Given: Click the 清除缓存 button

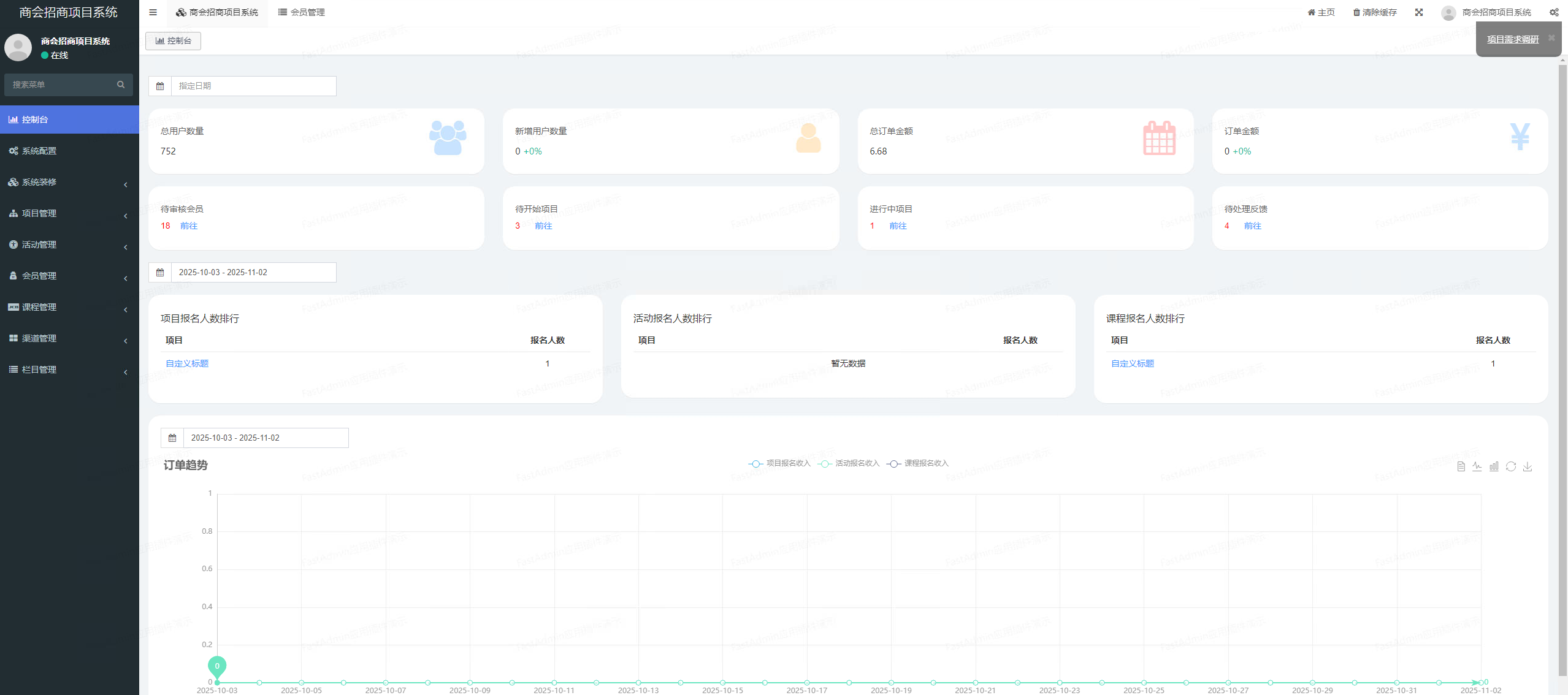Looking at the screenshot, I should tap(1375, 12).
